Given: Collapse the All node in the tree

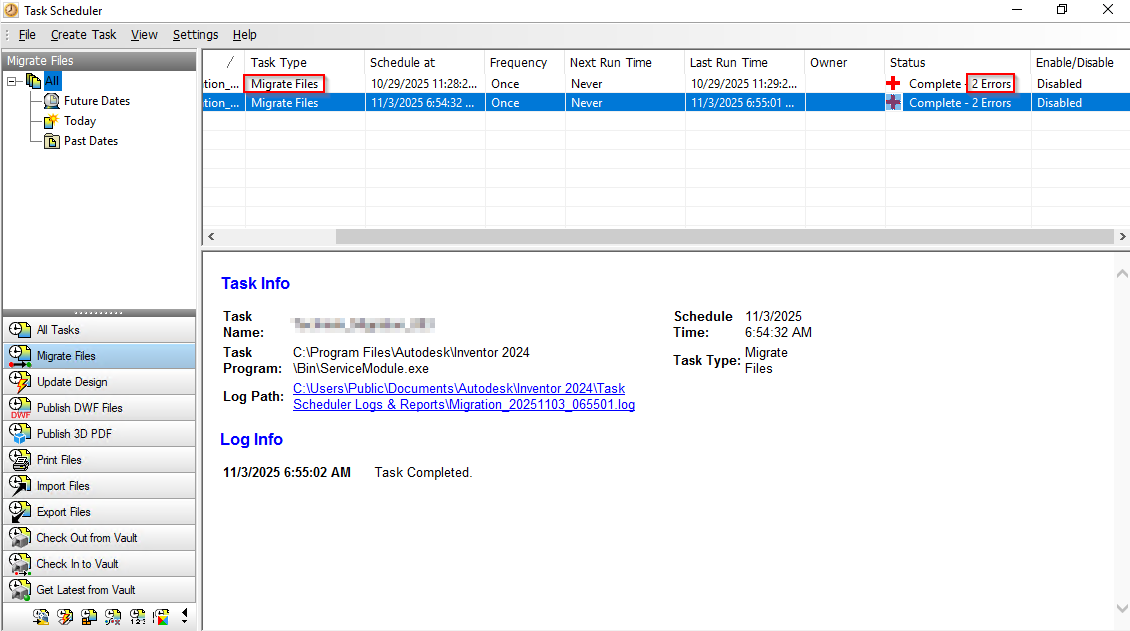Looking at the screenshot, I should [12, 81].
